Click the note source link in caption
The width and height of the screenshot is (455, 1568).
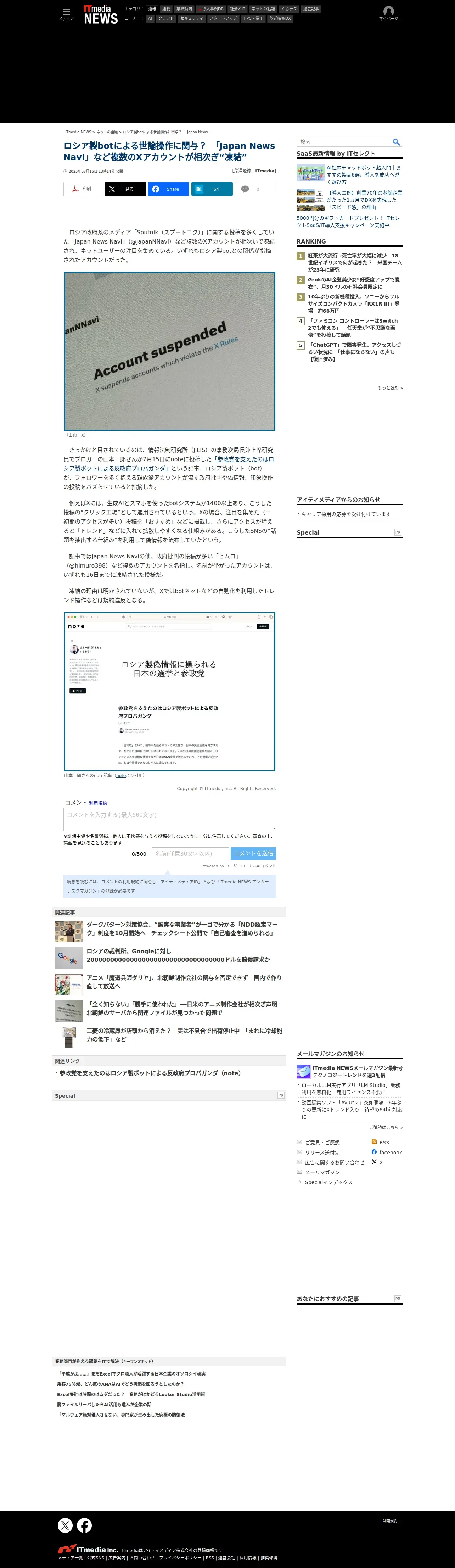pos(120,775)
